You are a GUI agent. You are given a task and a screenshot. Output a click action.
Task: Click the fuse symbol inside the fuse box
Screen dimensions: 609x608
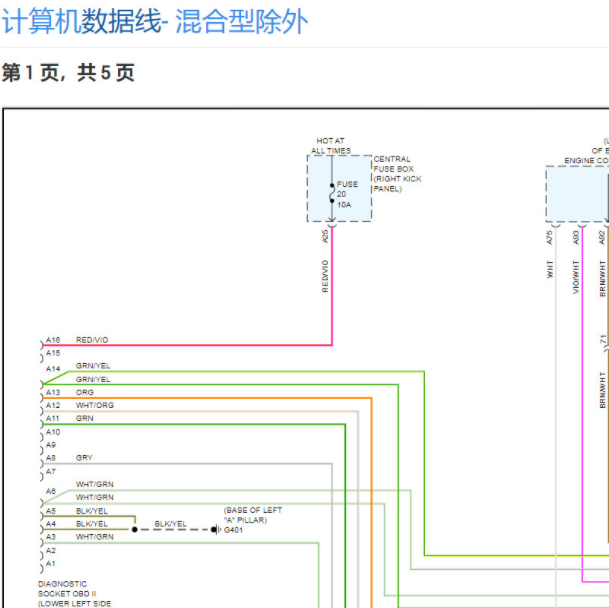(x=332, y=193)
